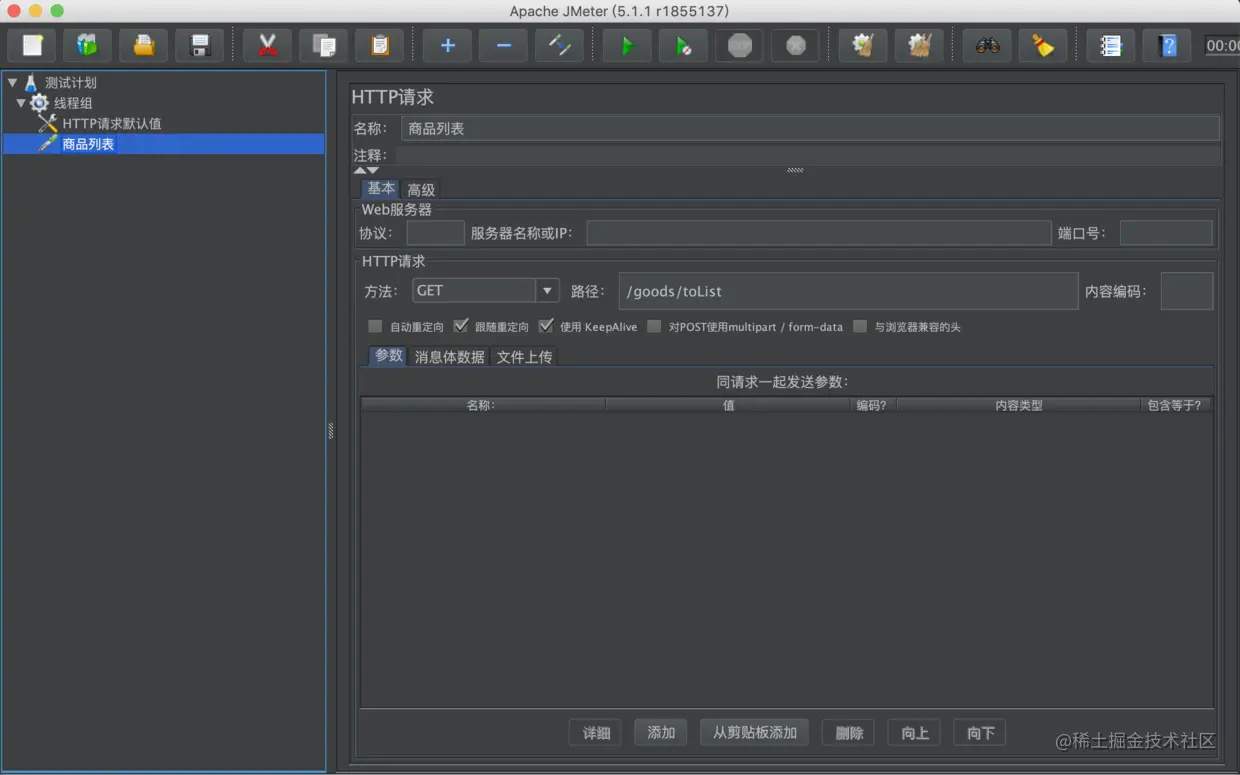Click the 名称 input field

[x=810, y=128]
